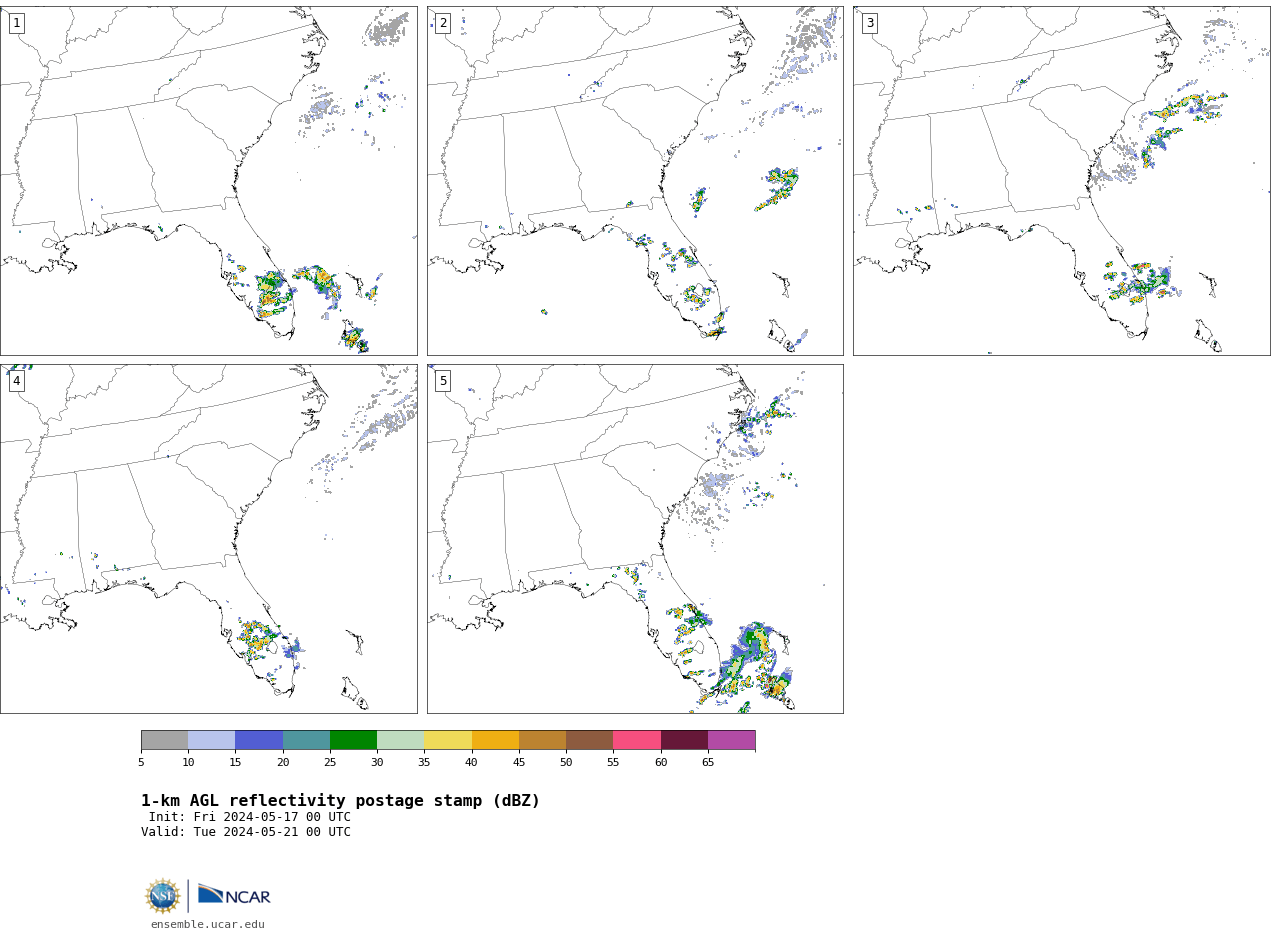The image size is (1280, 936).
Task: Click the colorbar tick label 20
Action: [283, 763]
